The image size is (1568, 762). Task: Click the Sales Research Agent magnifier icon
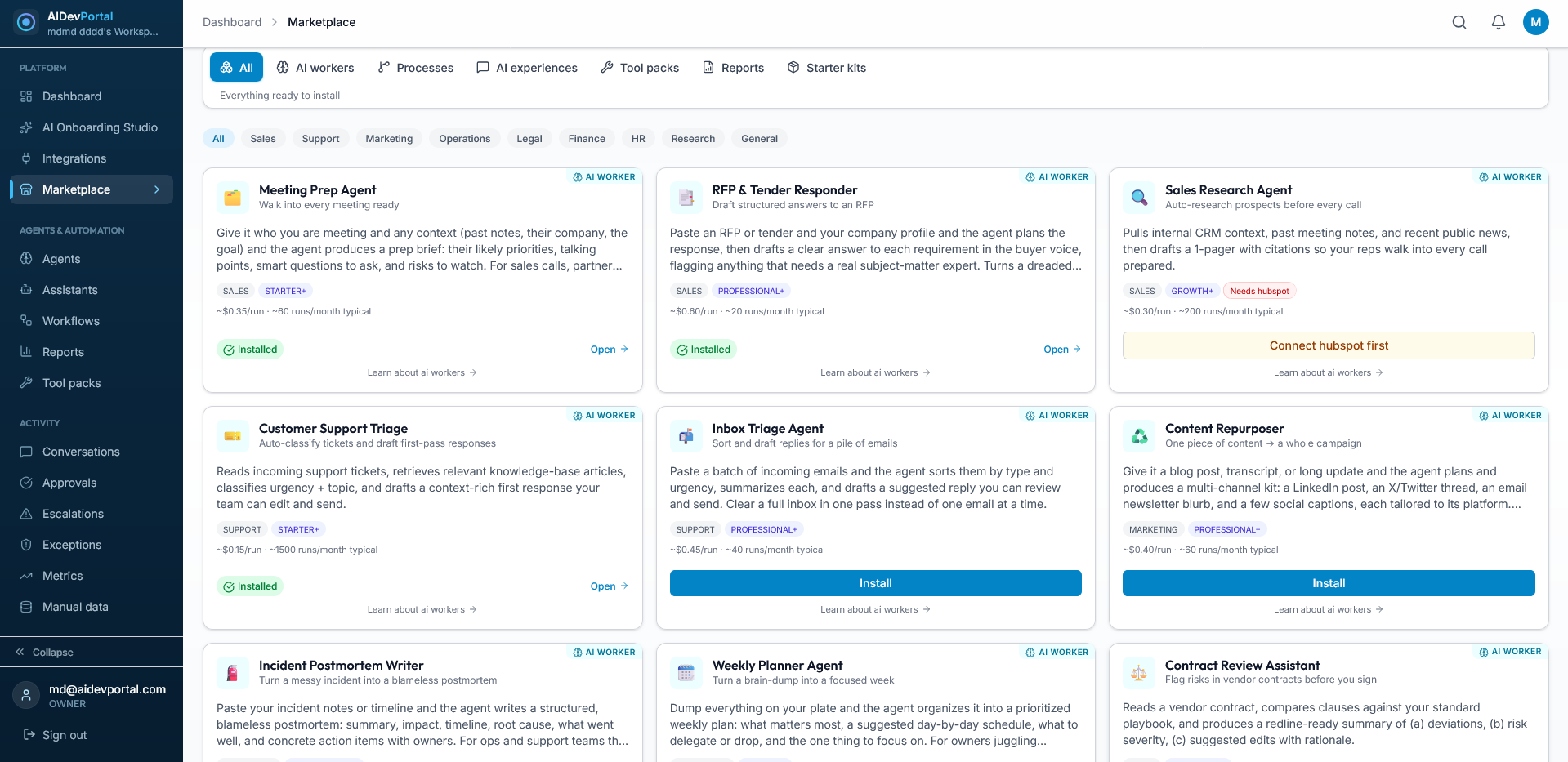[1139, 198]
